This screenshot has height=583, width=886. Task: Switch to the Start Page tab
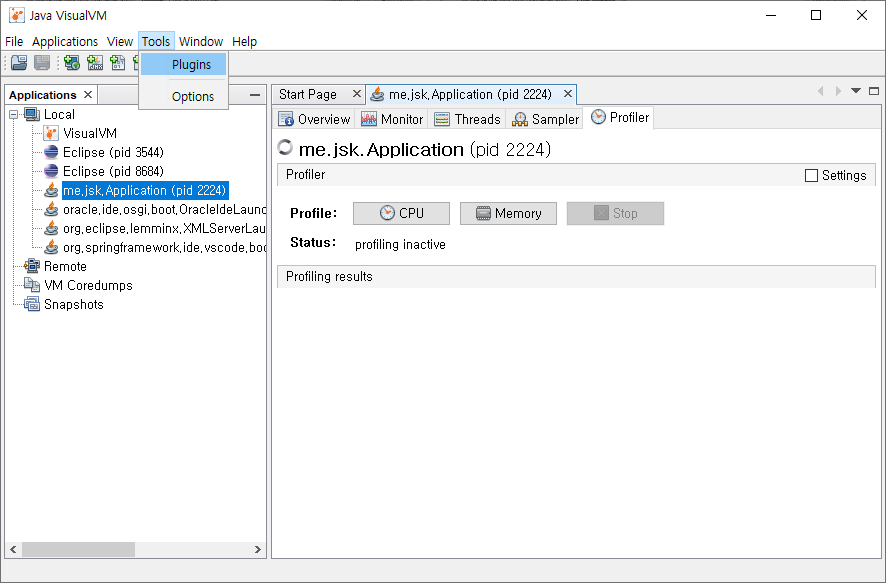[x=308, y=94]
